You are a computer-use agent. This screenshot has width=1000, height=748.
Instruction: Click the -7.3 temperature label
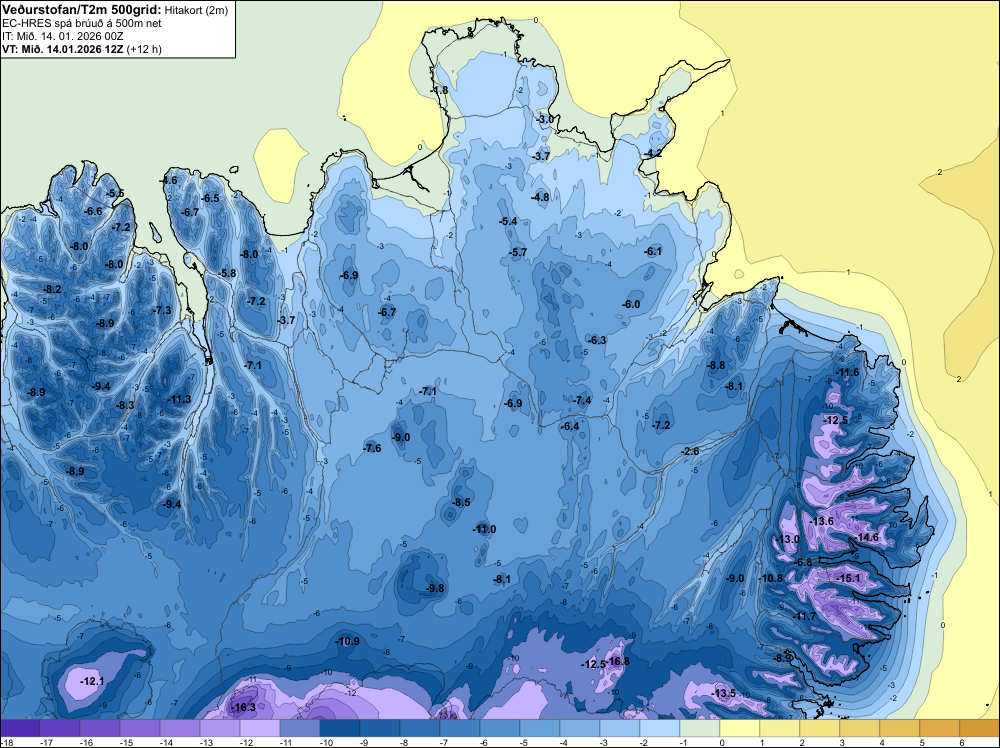tap(163, 310)
